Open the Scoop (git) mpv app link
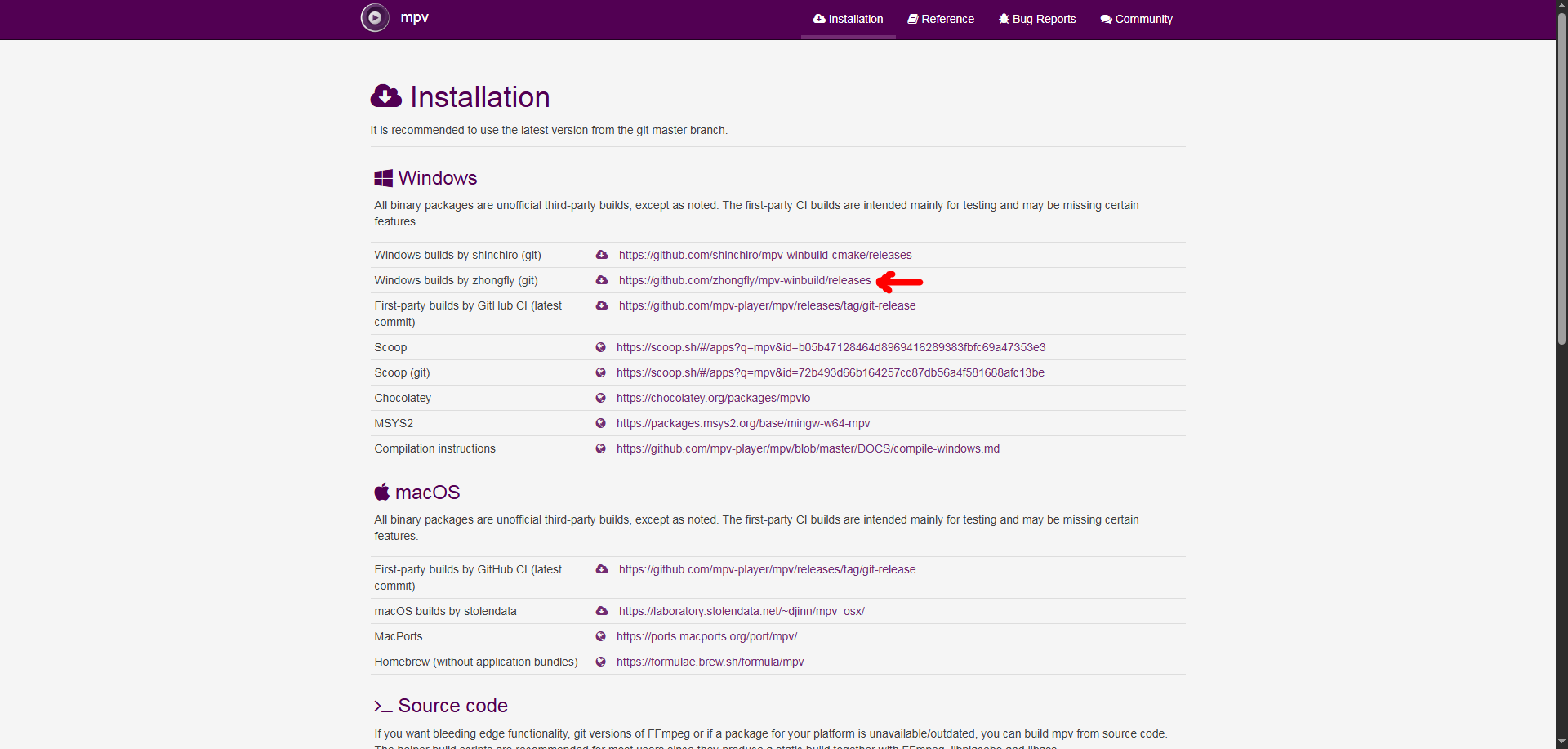1568x749 pixels. [x=831, y=372]
